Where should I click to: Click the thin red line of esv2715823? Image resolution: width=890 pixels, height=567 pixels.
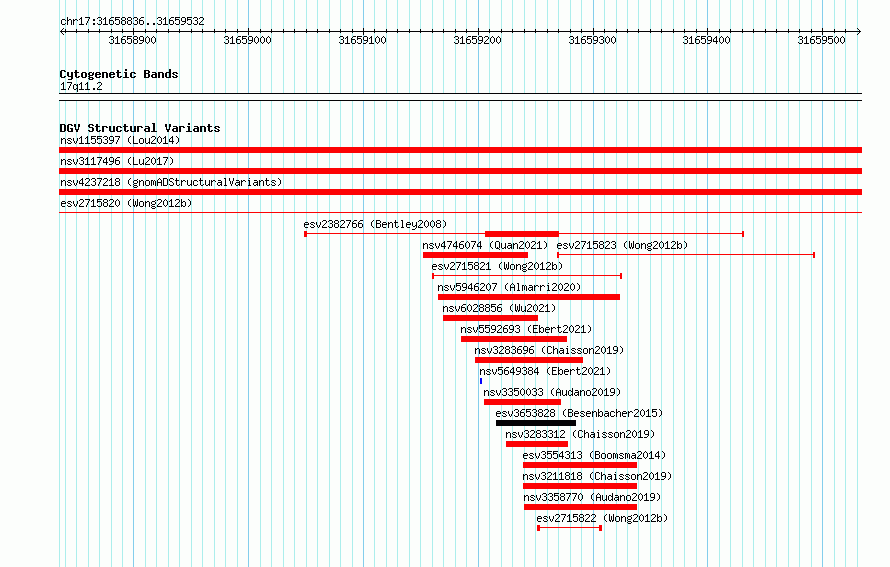(686, 255)
